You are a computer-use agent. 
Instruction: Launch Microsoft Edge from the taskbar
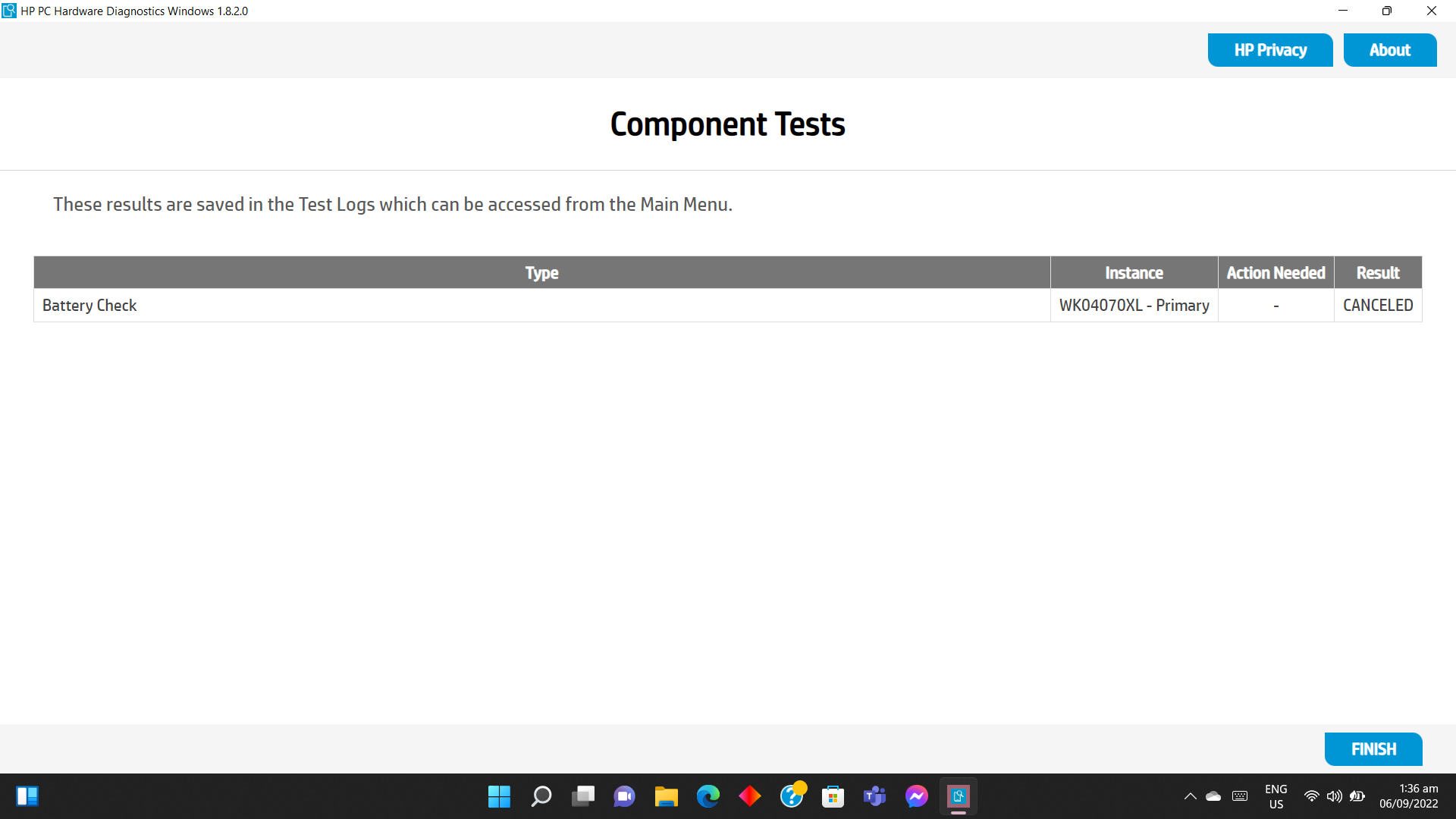pyautogui.click(x=708, y=796)
